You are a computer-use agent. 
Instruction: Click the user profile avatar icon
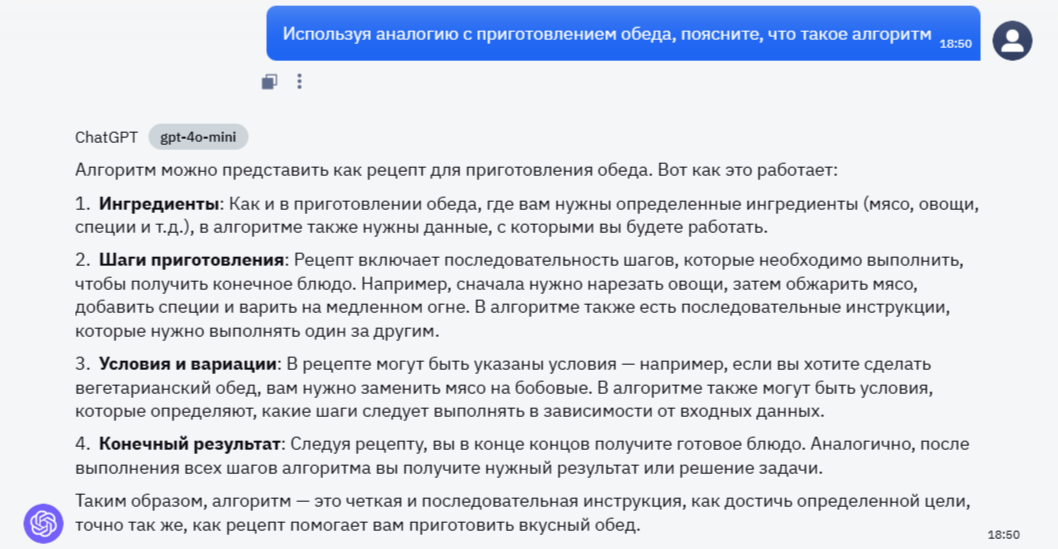(1012, 40)
